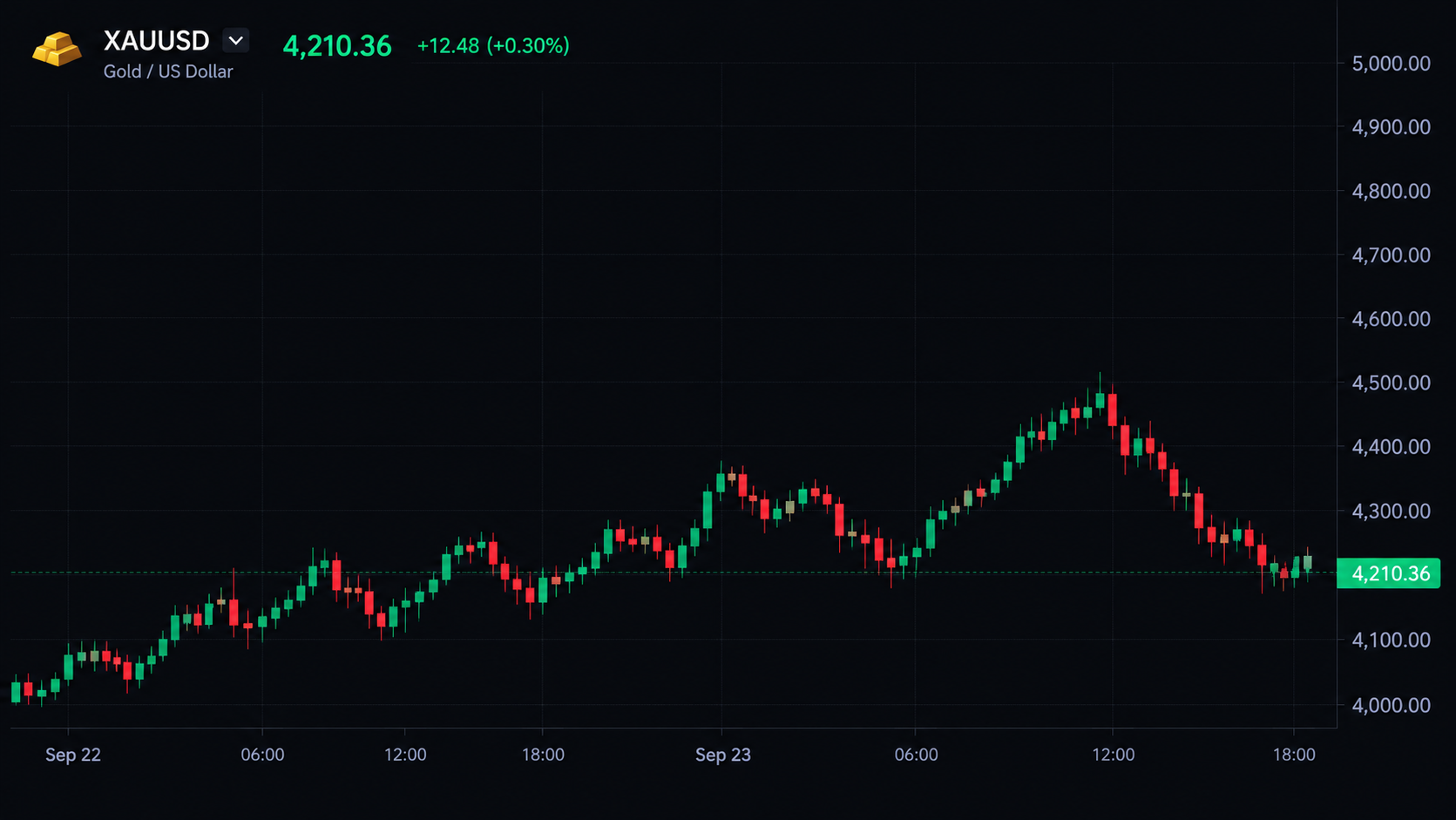Click the XAUUSD ticker name
This screenshot has width=1456, height=820.
coord(157,41)
